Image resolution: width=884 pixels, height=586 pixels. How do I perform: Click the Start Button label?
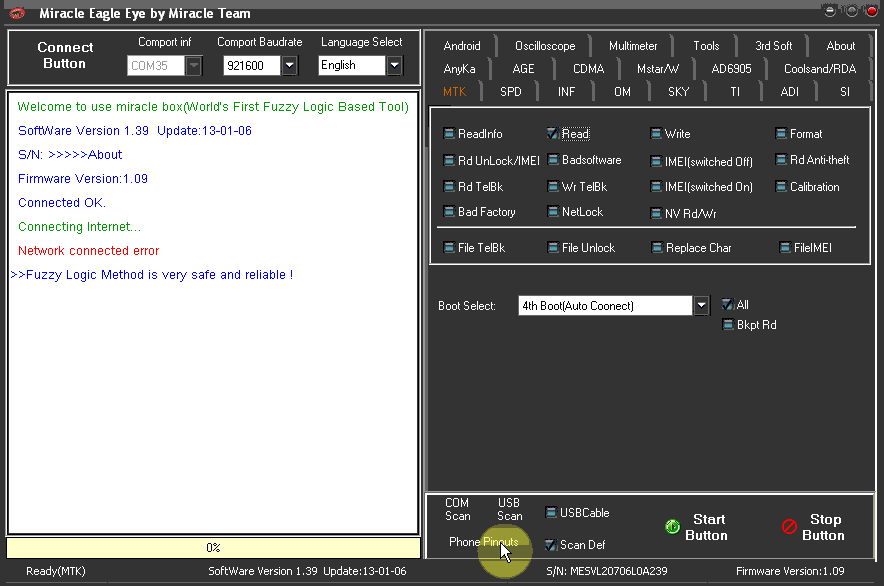pyautogui.click(x=707, y=527)
